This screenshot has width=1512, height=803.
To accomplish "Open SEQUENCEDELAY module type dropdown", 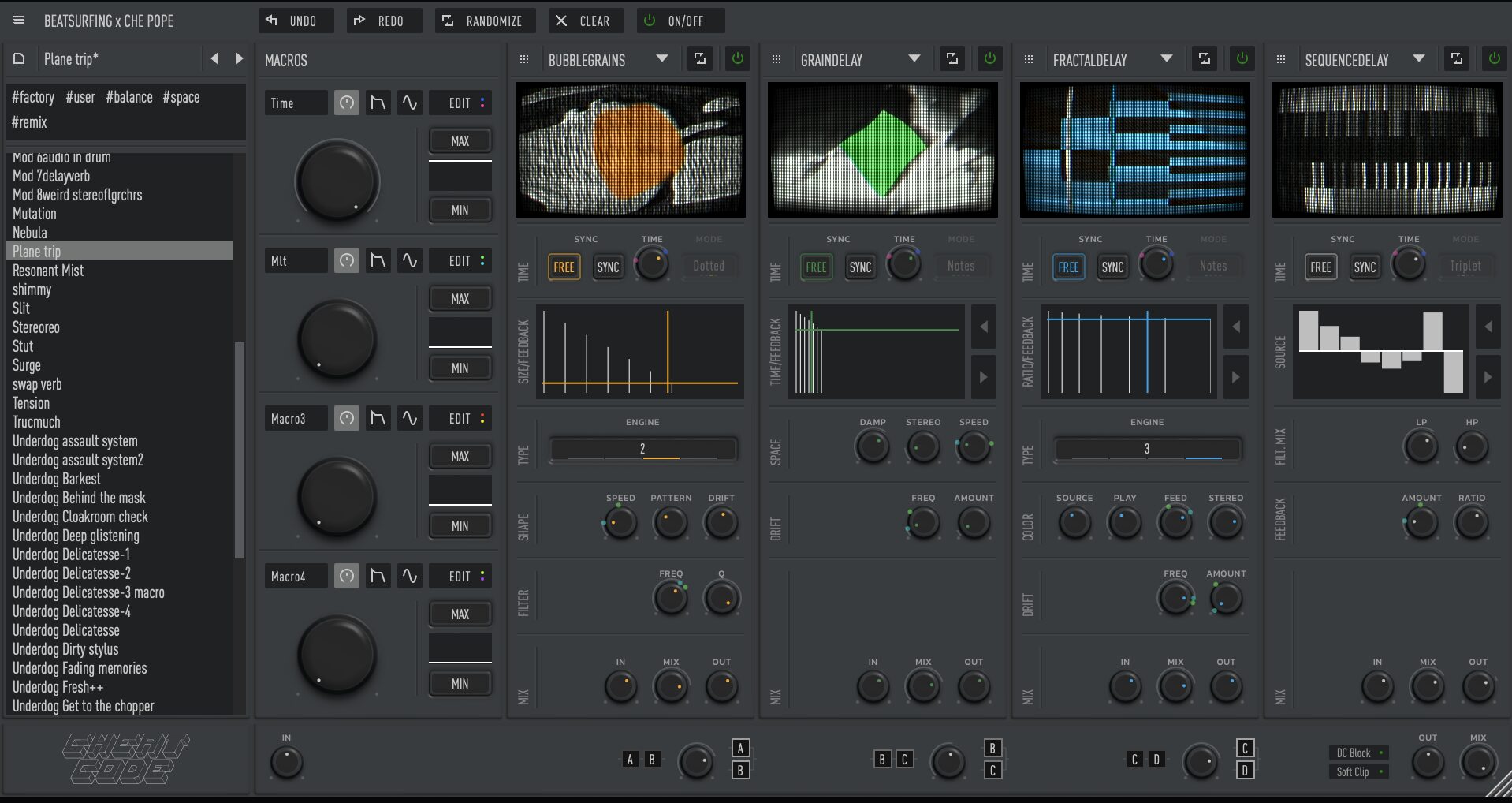I will pos(1419,59).
